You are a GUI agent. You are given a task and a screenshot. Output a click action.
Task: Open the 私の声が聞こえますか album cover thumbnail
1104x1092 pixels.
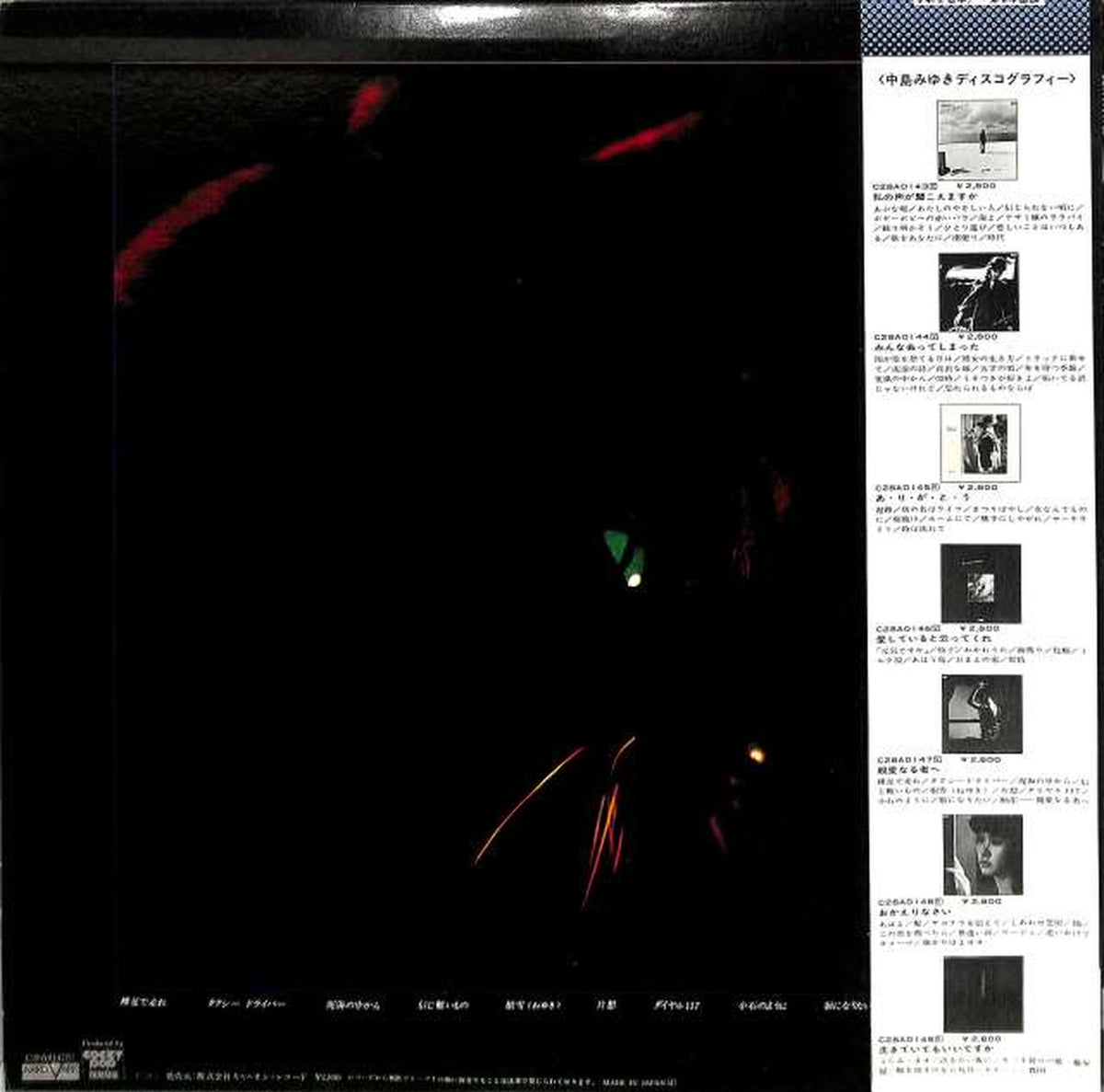(977, 140)
